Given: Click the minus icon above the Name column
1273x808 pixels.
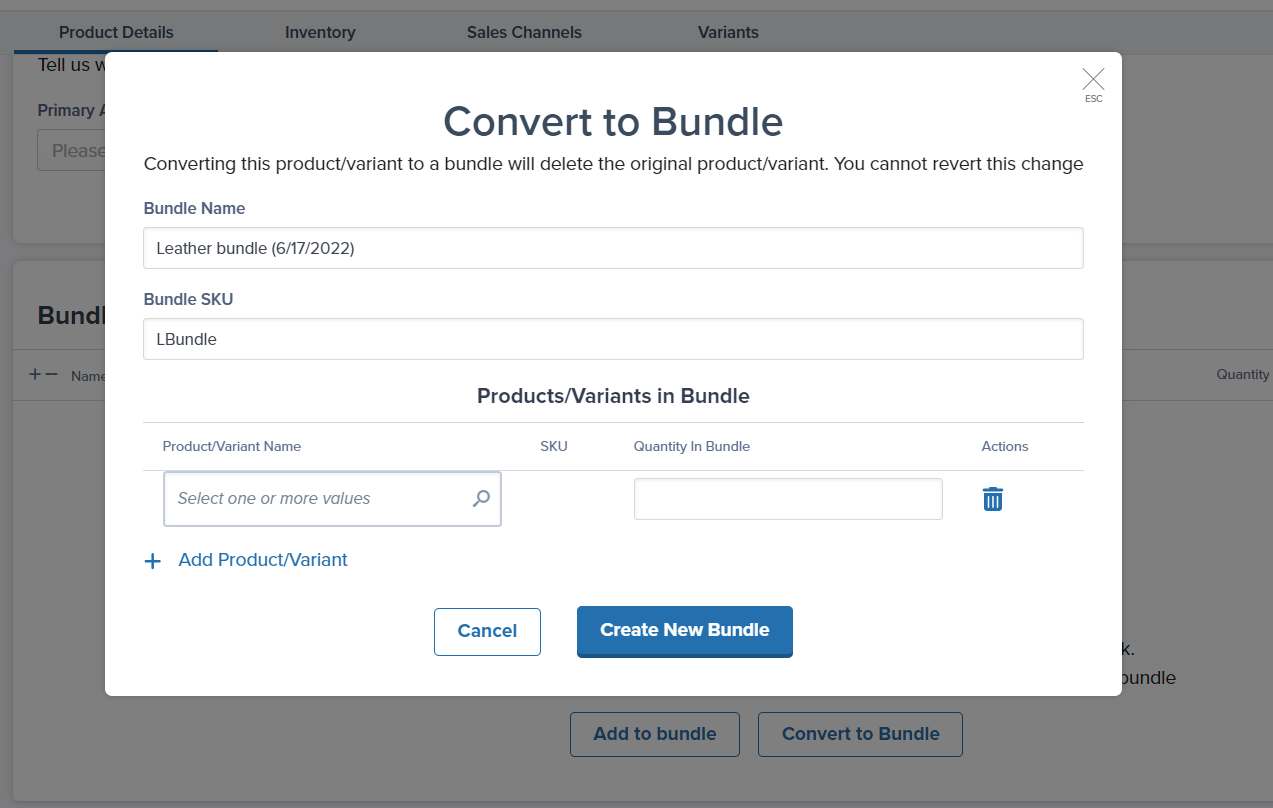Looking at the screenshot, I should pyautogui.click(x=52, y=376).
